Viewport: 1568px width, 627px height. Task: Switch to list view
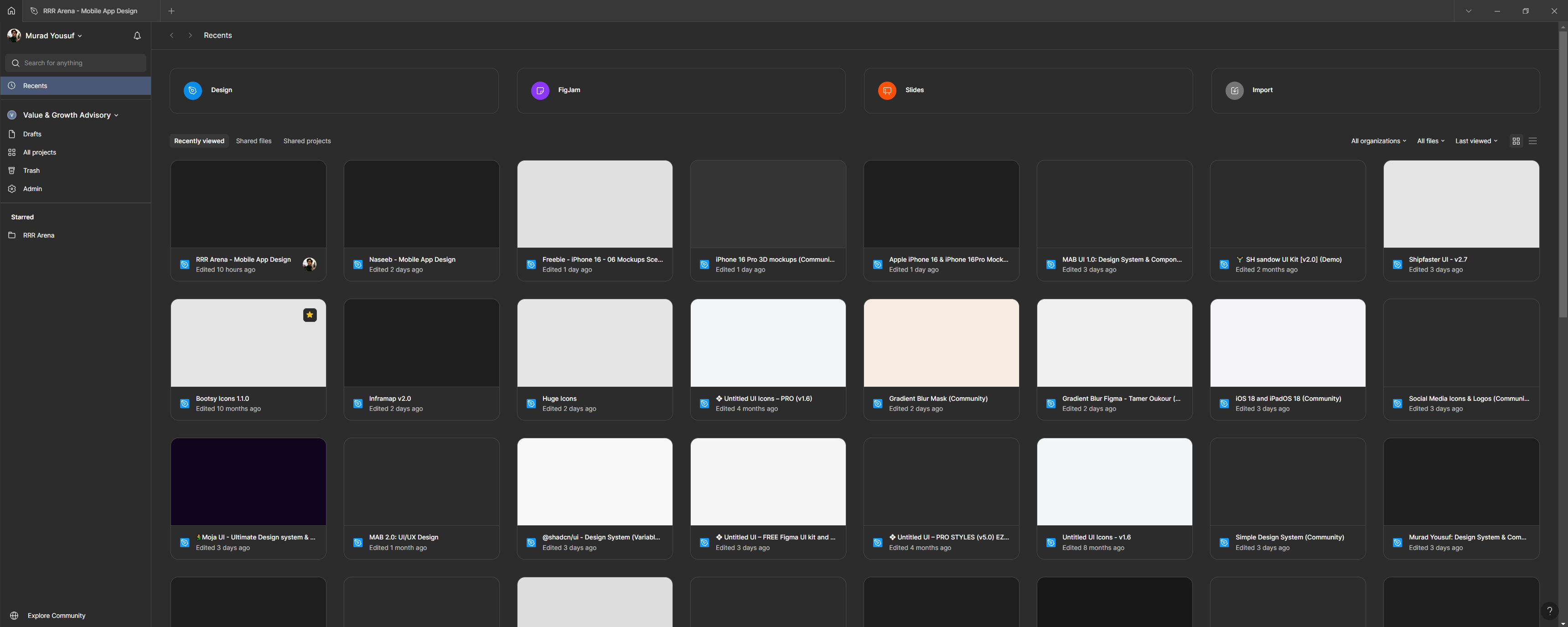click(1533, 141)
